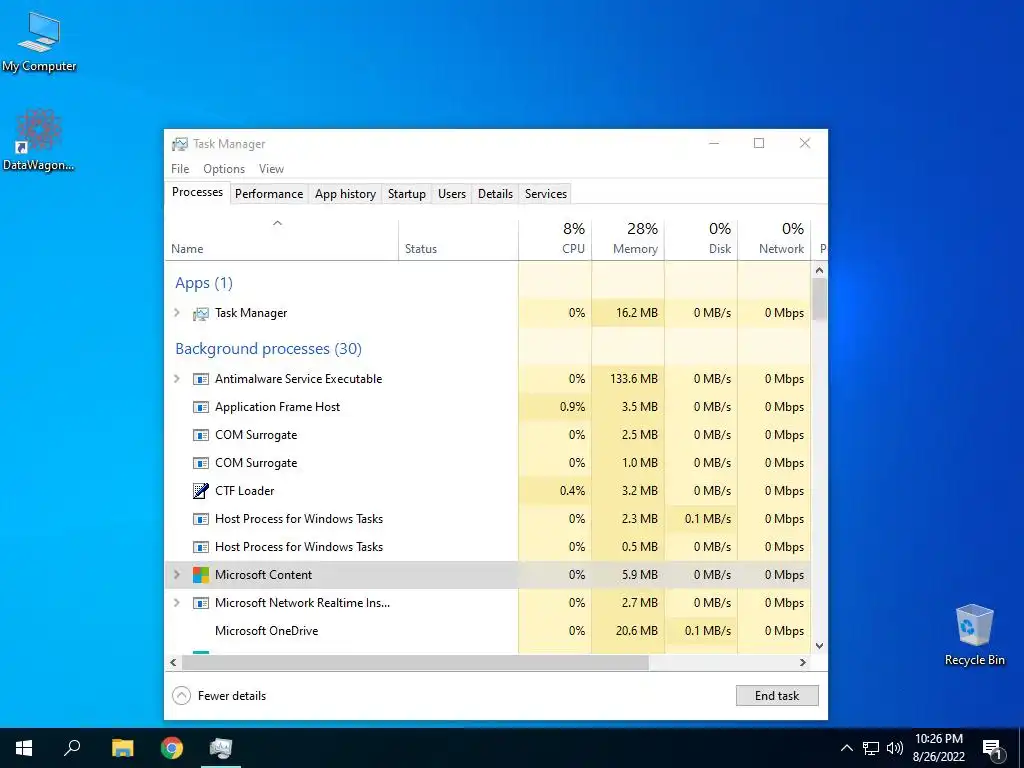Open the notification action center

[x=993, y=749]
